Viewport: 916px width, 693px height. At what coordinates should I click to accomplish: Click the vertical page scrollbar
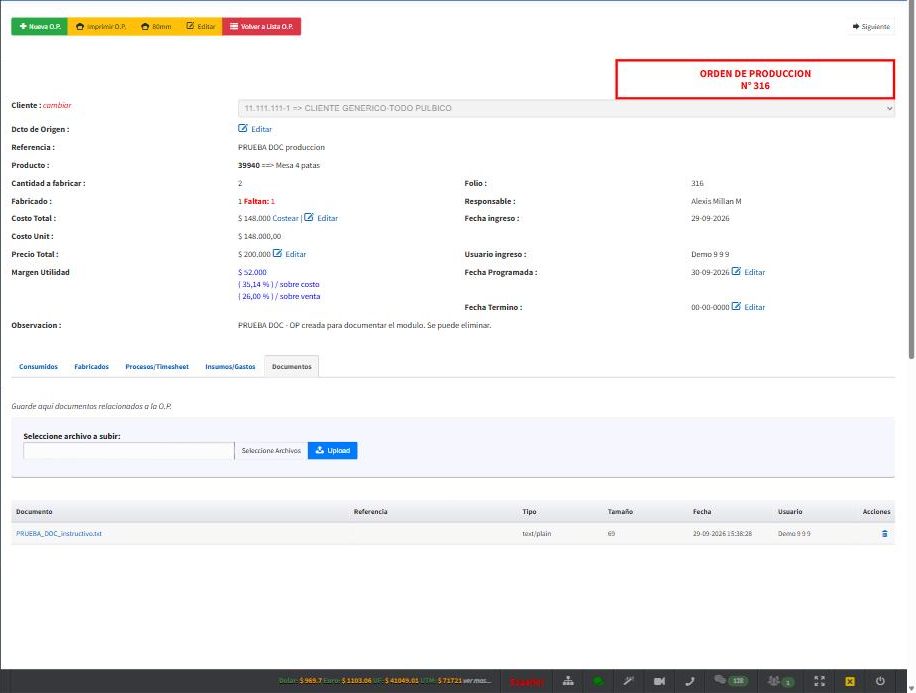point(911,181)
